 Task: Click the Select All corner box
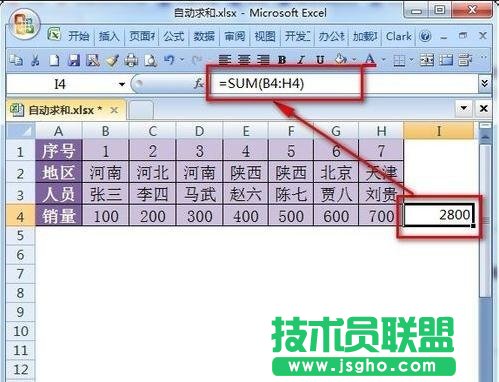(21, 131)
